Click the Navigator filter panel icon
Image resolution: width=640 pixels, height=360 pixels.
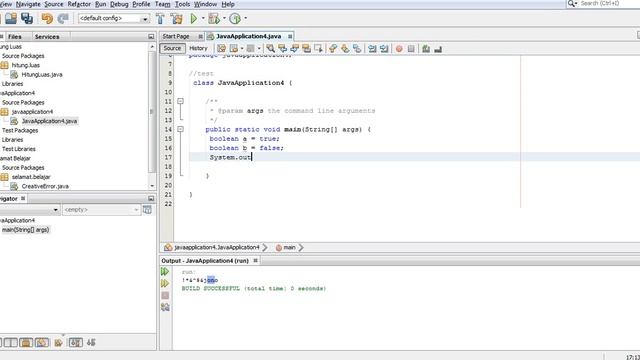pos(147,210)
